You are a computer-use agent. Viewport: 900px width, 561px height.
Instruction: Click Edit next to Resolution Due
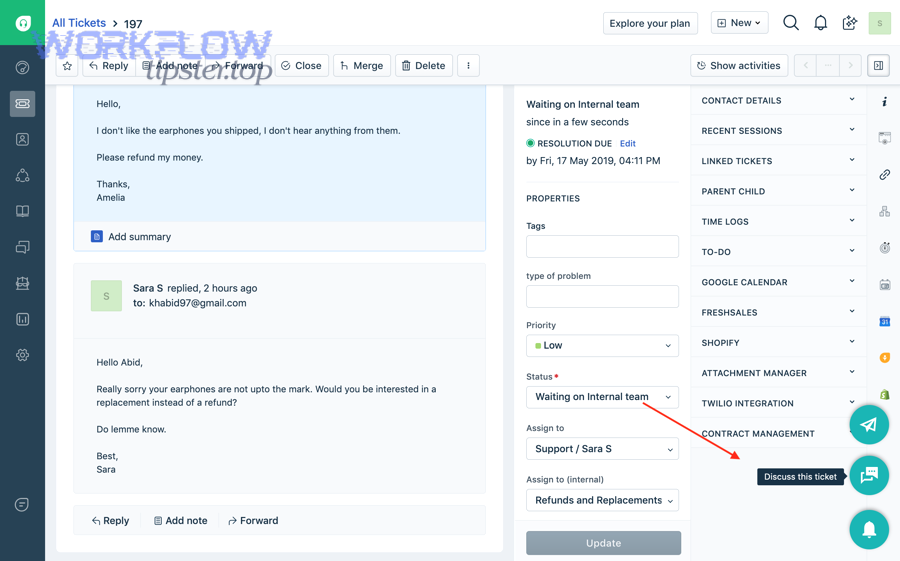click(x=627, y=144)
